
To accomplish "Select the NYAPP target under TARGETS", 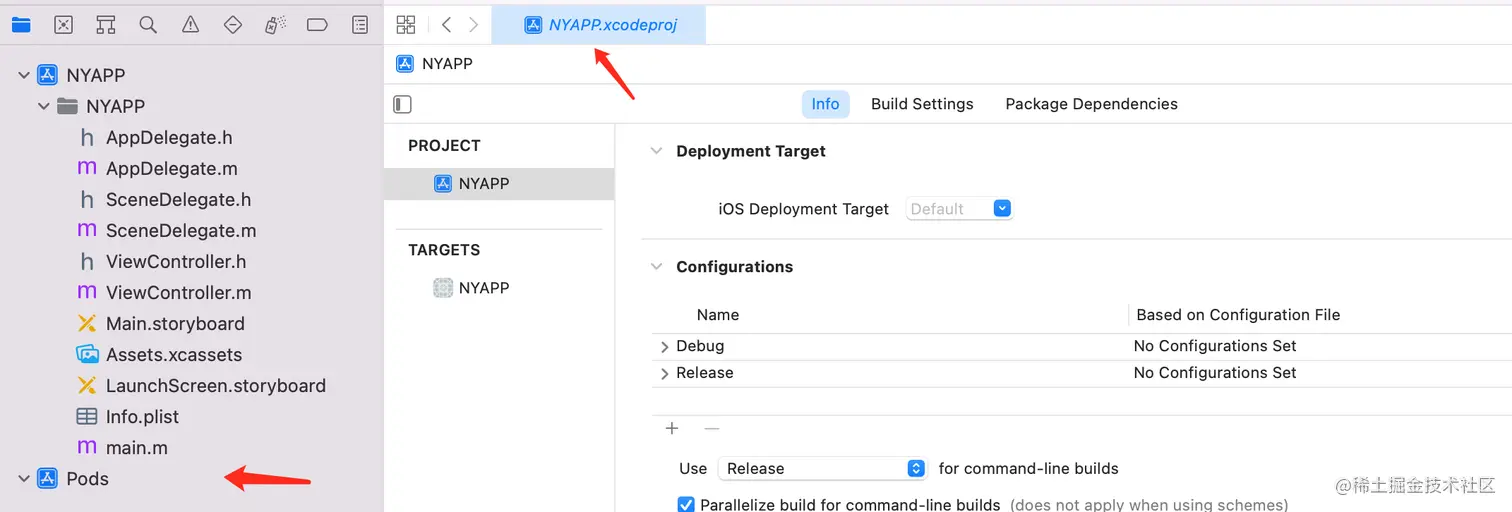I will tap(484, 288).
